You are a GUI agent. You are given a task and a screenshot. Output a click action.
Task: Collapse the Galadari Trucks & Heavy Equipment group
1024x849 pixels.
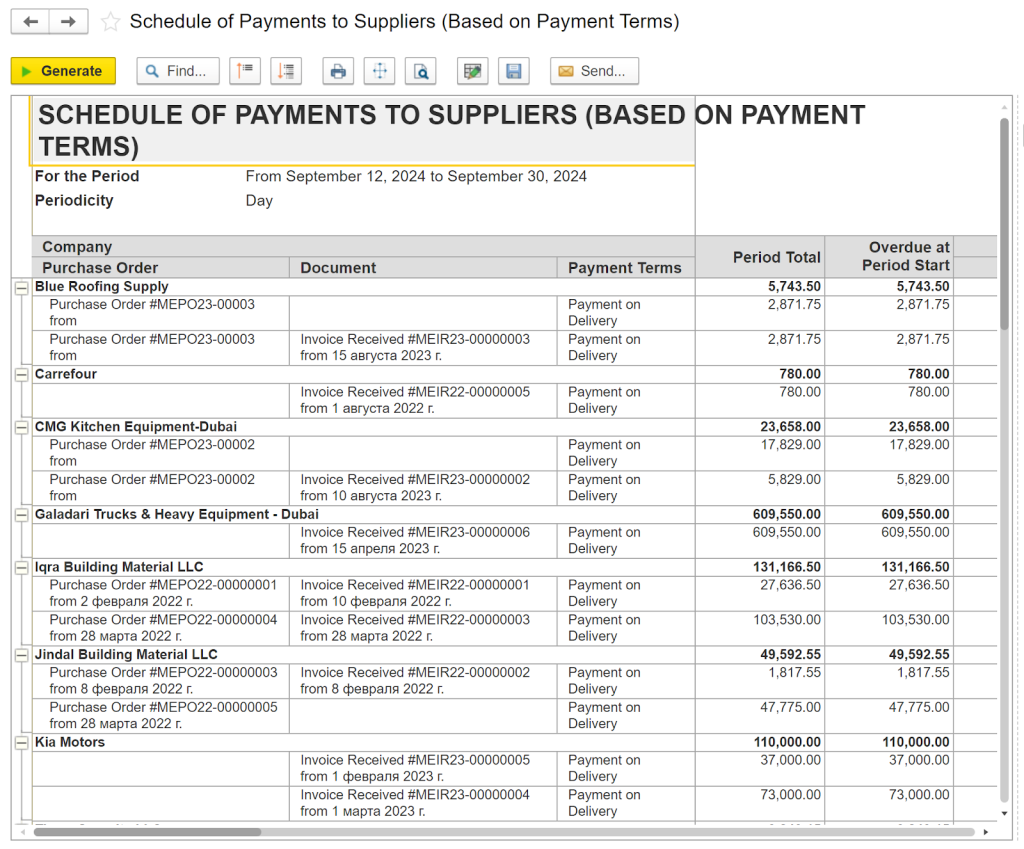click(21, 514)
